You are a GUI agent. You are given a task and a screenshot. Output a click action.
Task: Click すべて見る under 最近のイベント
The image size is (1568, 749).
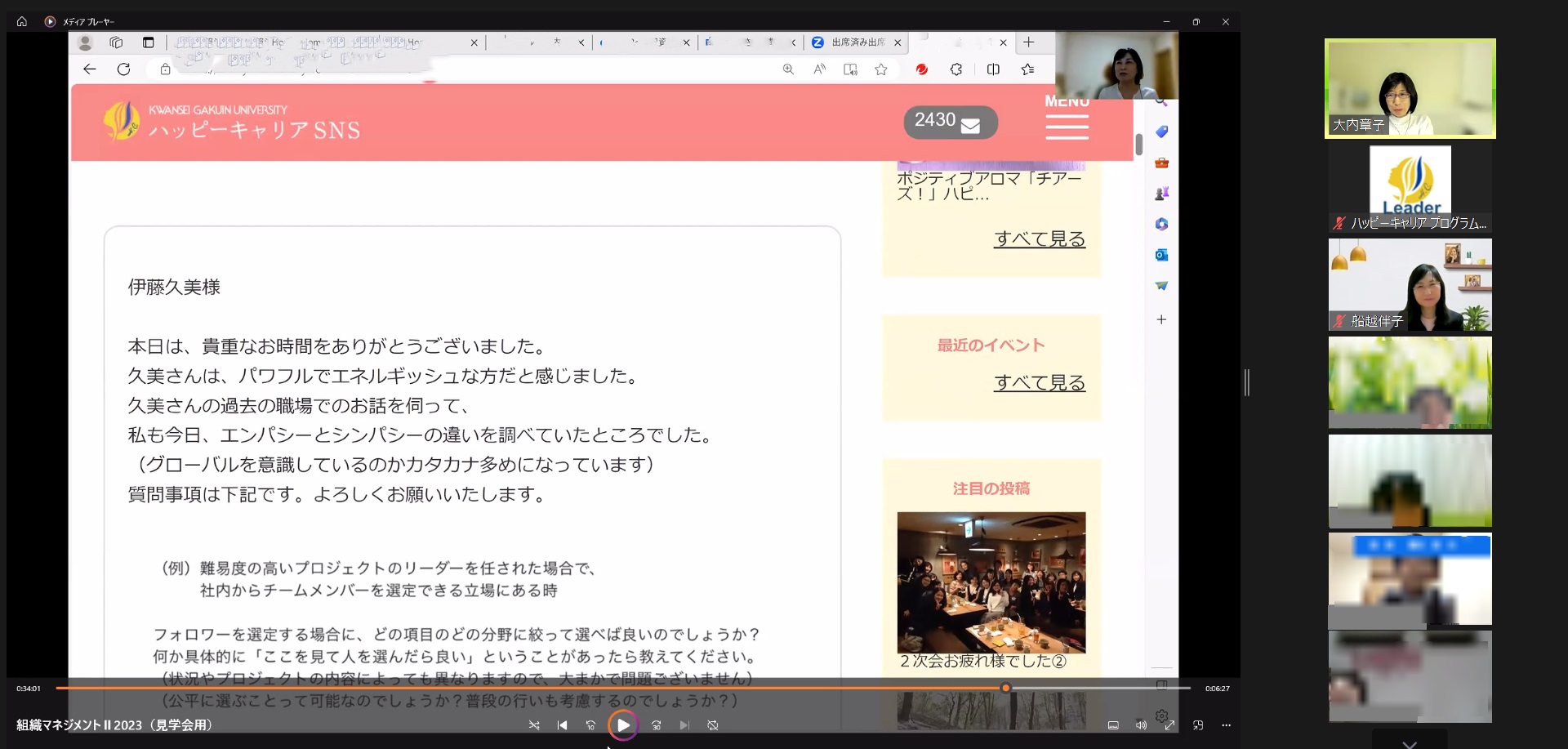pos(1039,383)
